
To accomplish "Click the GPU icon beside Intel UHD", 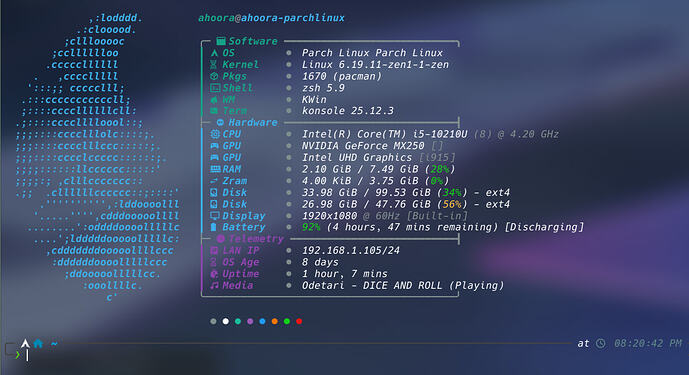I will tap(214, 157).
